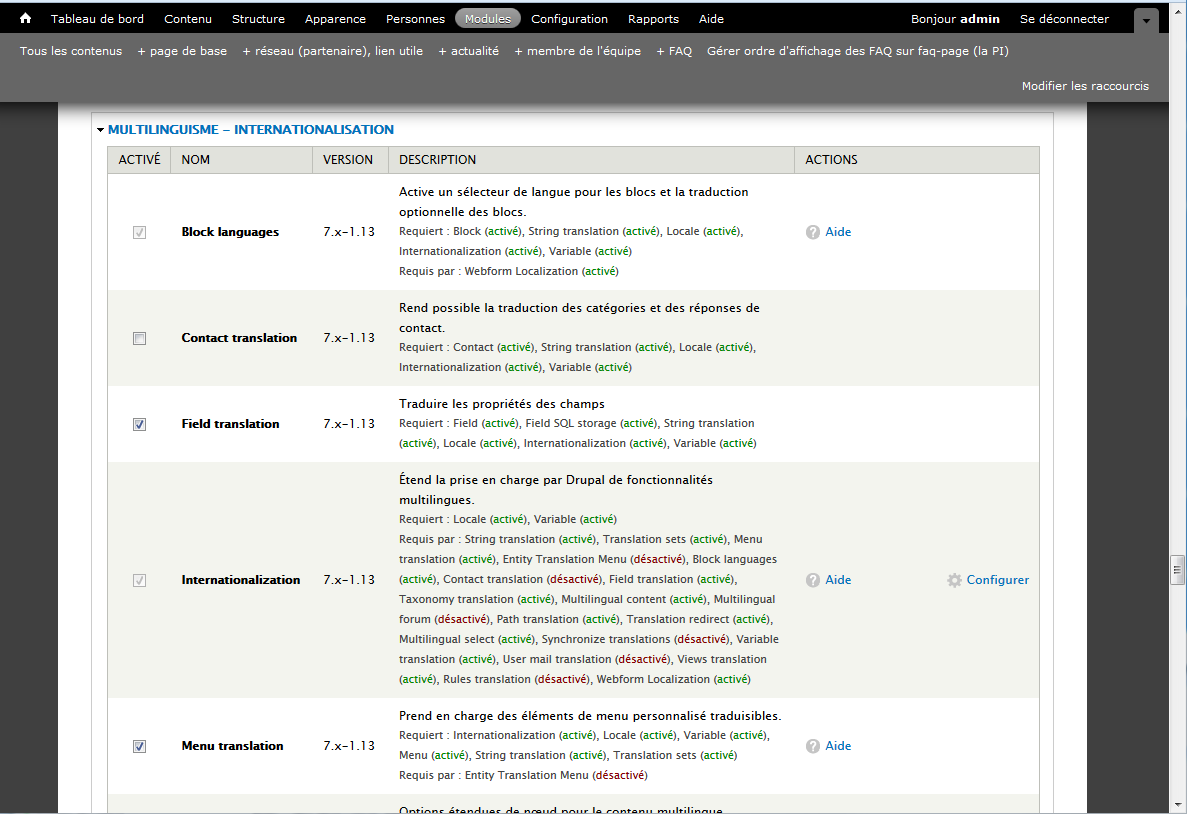Click the gear icon next to Configurer

point(954,580)
